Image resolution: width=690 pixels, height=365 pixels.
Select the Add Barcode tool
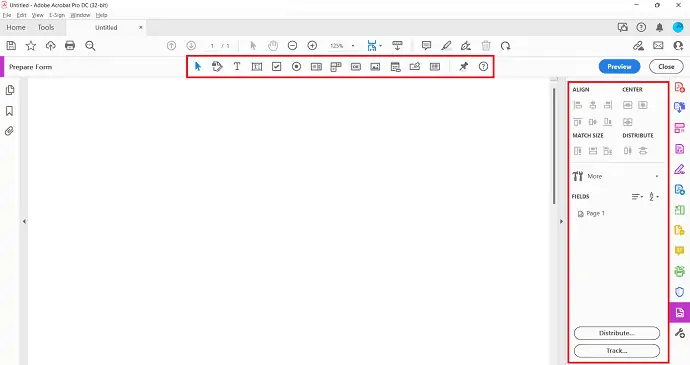(x=435, y=67)
